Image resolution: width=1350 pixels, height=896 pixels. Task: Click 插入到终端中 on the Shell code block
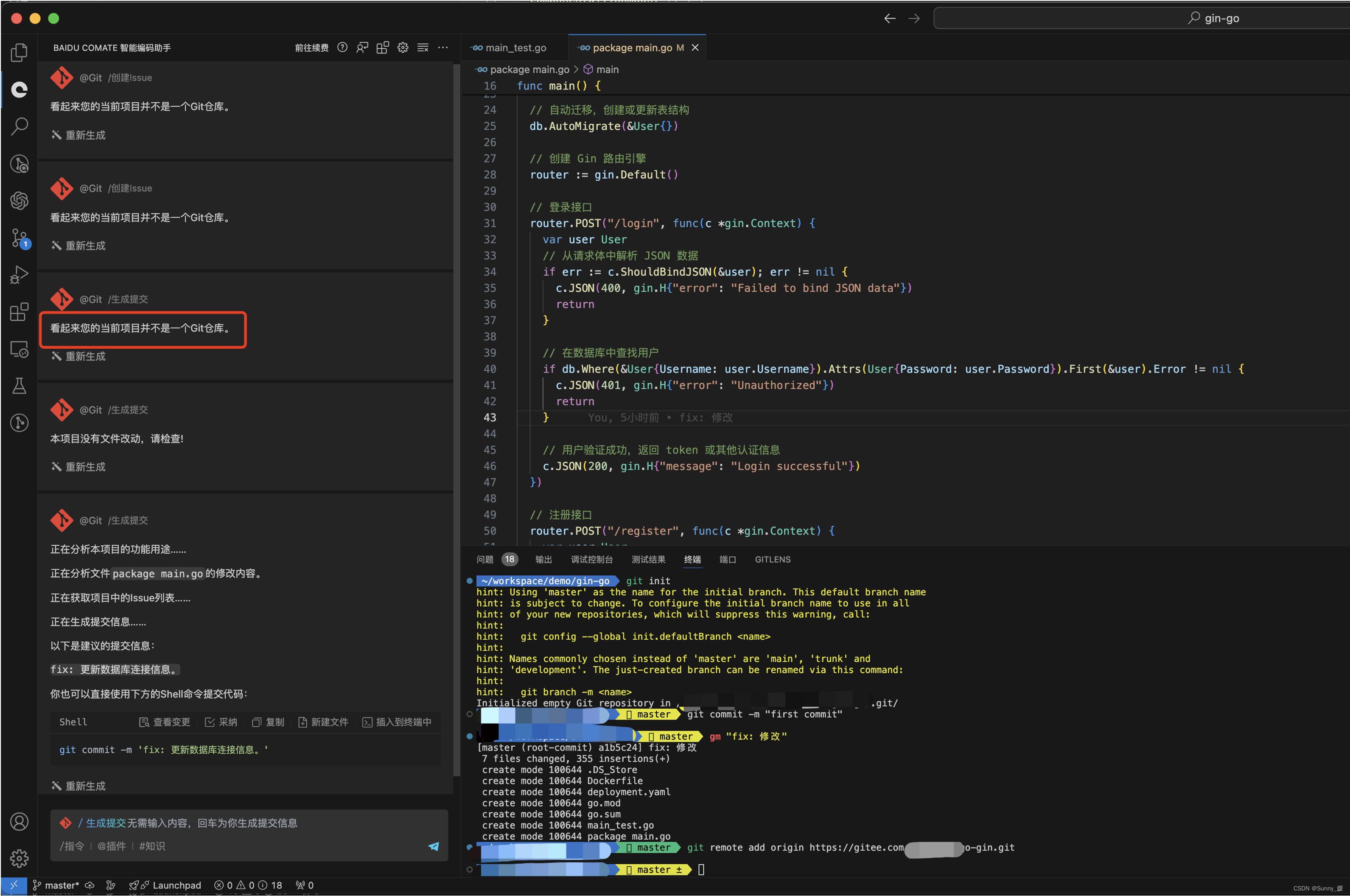click(397, 722)
